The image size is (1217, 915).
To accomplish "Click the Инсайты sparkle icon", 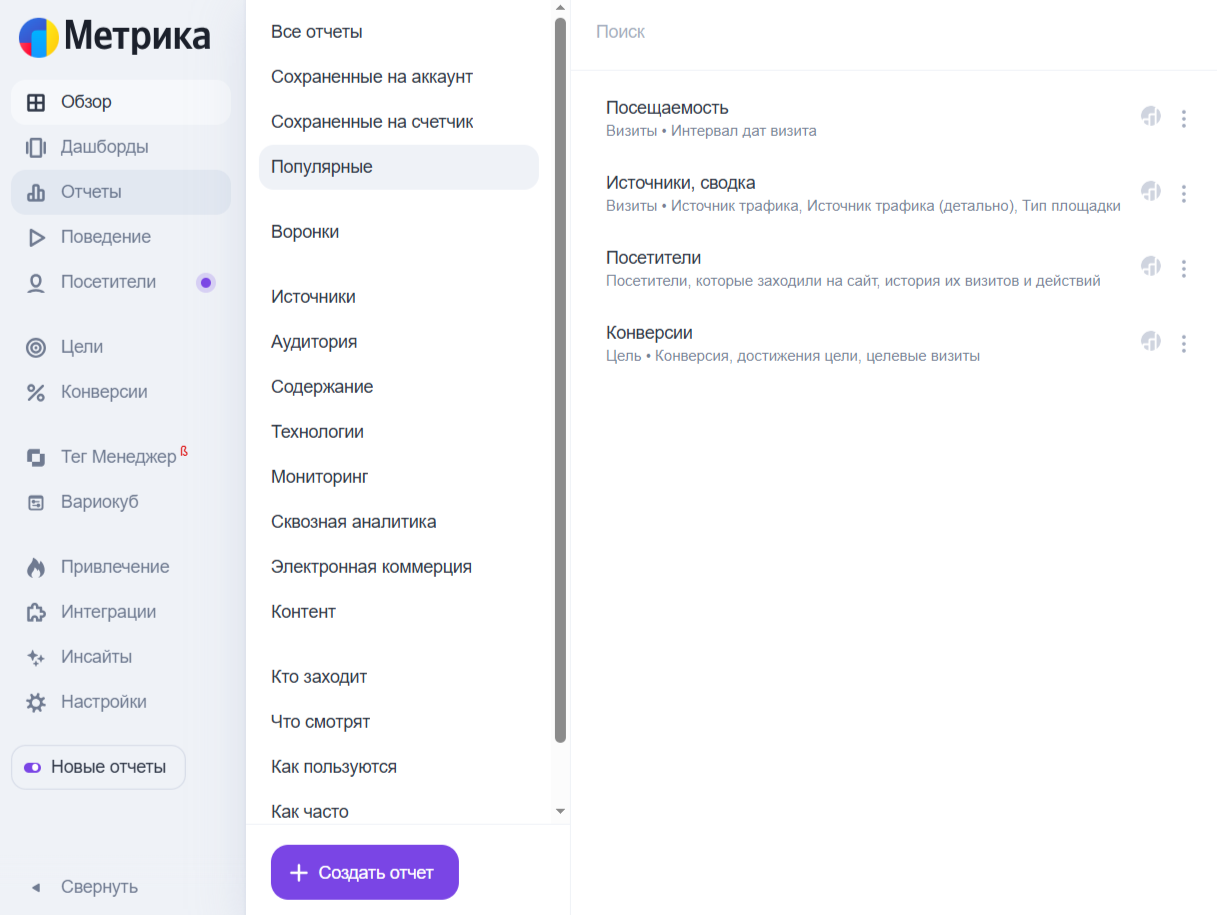I will 36,657.
